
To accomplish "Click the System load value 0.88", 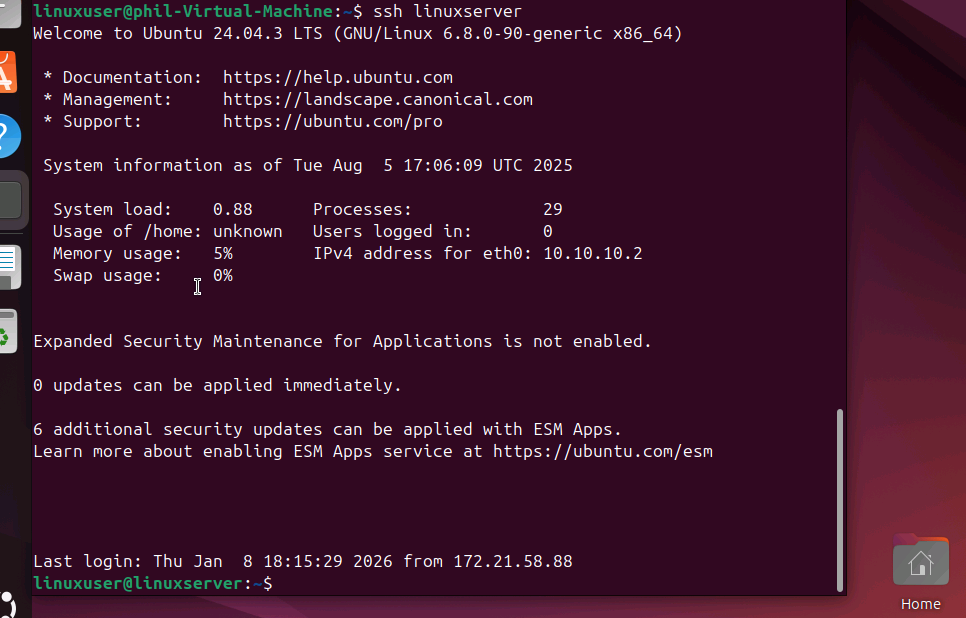I will tap(232, 209).
